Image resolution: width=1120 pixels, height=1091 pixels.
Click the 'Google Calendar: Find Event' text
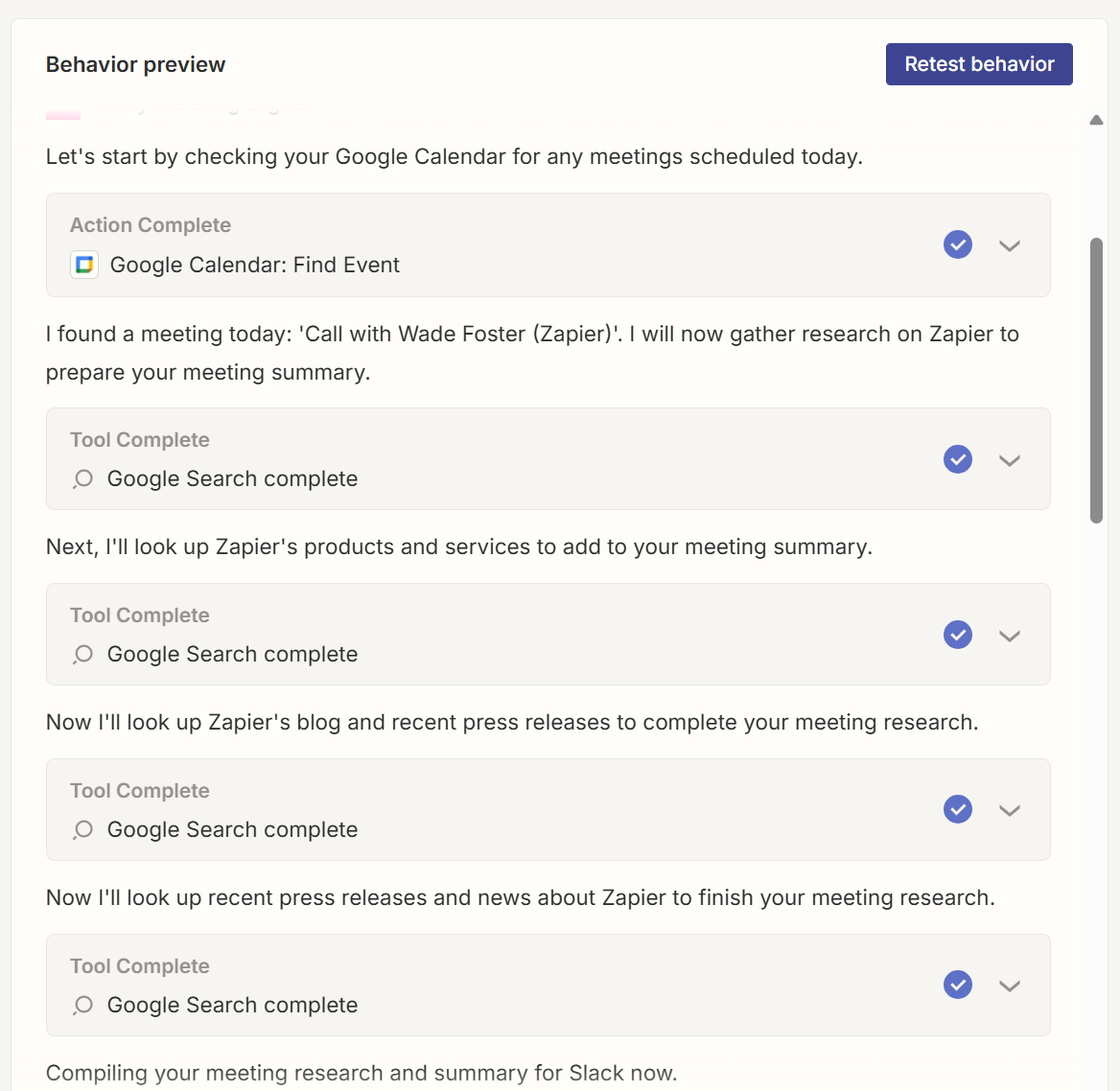click(254, 265)
